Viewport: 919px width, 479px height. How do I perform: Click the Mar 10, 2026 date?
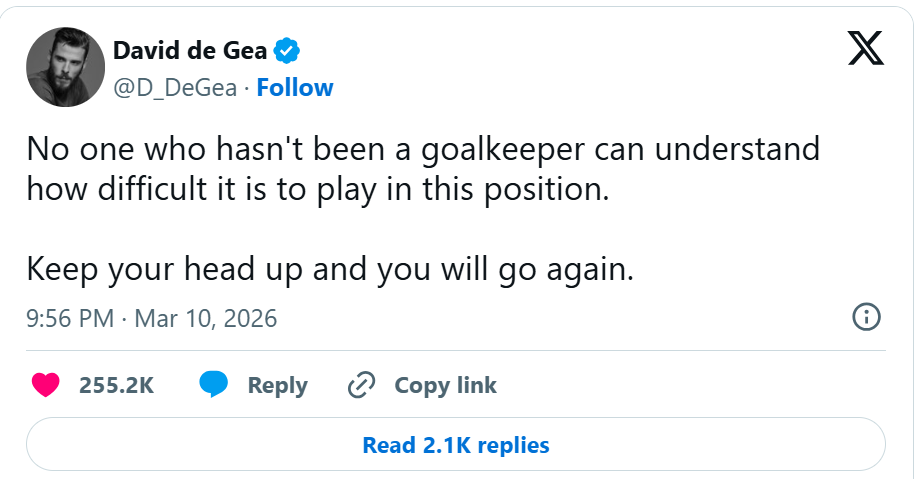point(205,319)
